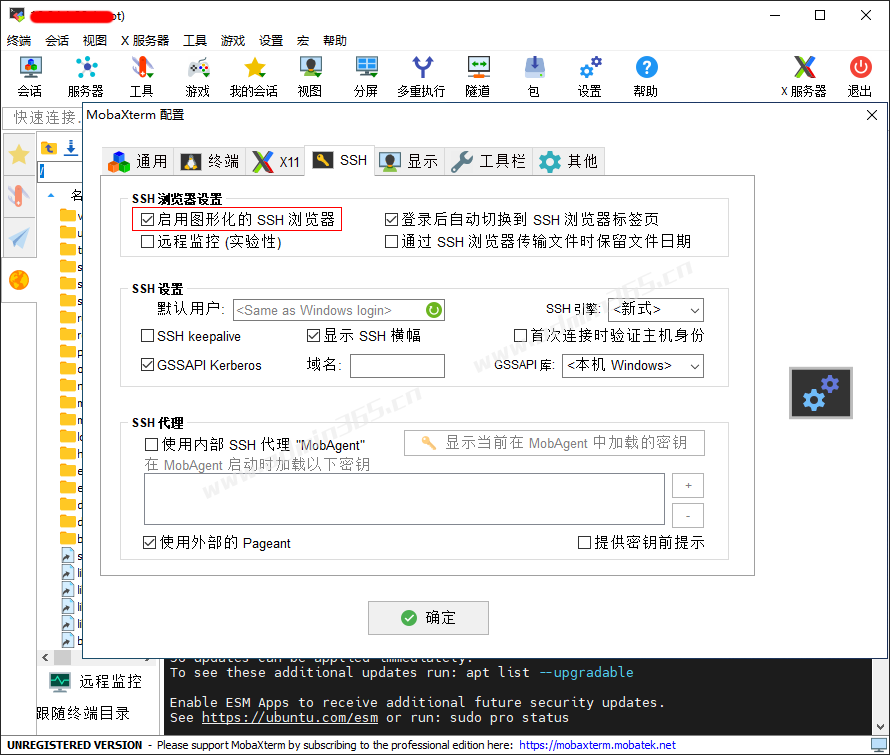Click the parent folder icon in file browser
Screen dimensions: 890x755
click(x=49, y=148)
